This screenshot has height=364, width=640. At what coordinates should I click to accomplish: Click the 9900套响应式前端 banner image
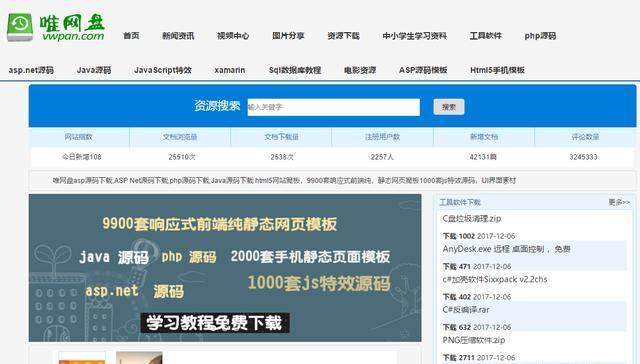click(225, 268)
